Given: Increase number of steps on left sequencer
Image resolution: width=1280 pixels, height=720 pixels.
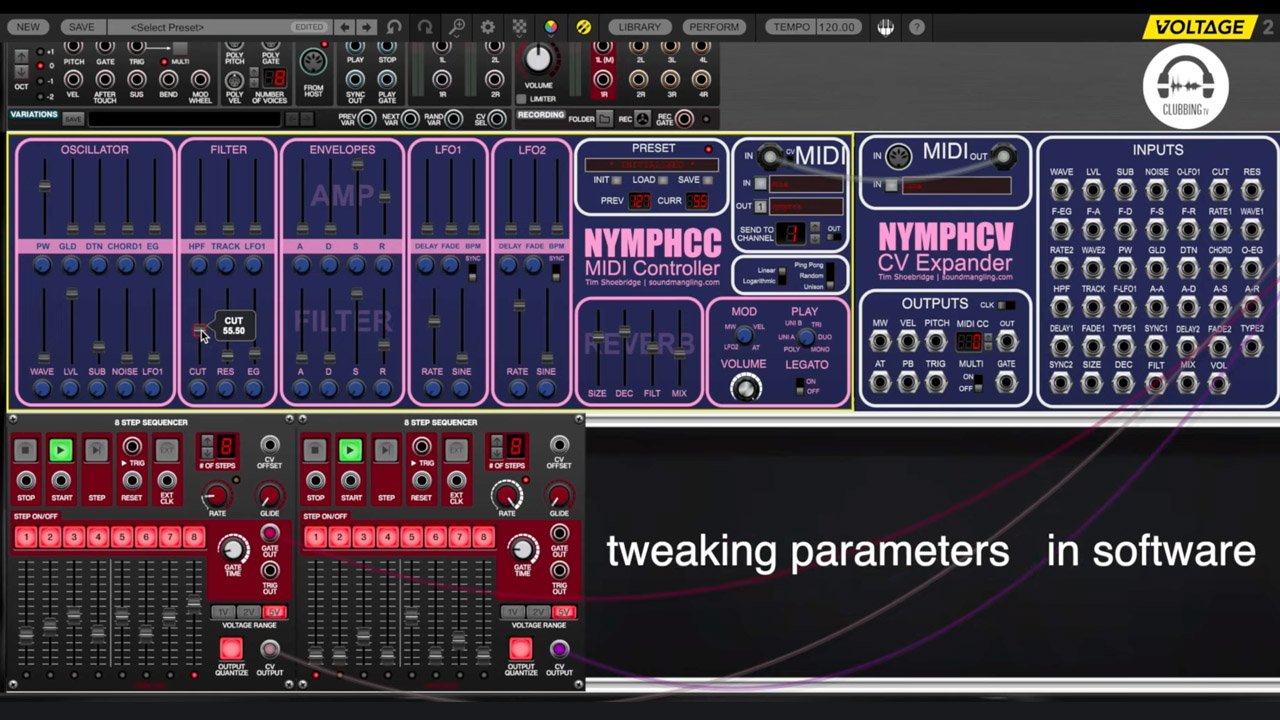Looking at the screenshot, I should [207, 440].
